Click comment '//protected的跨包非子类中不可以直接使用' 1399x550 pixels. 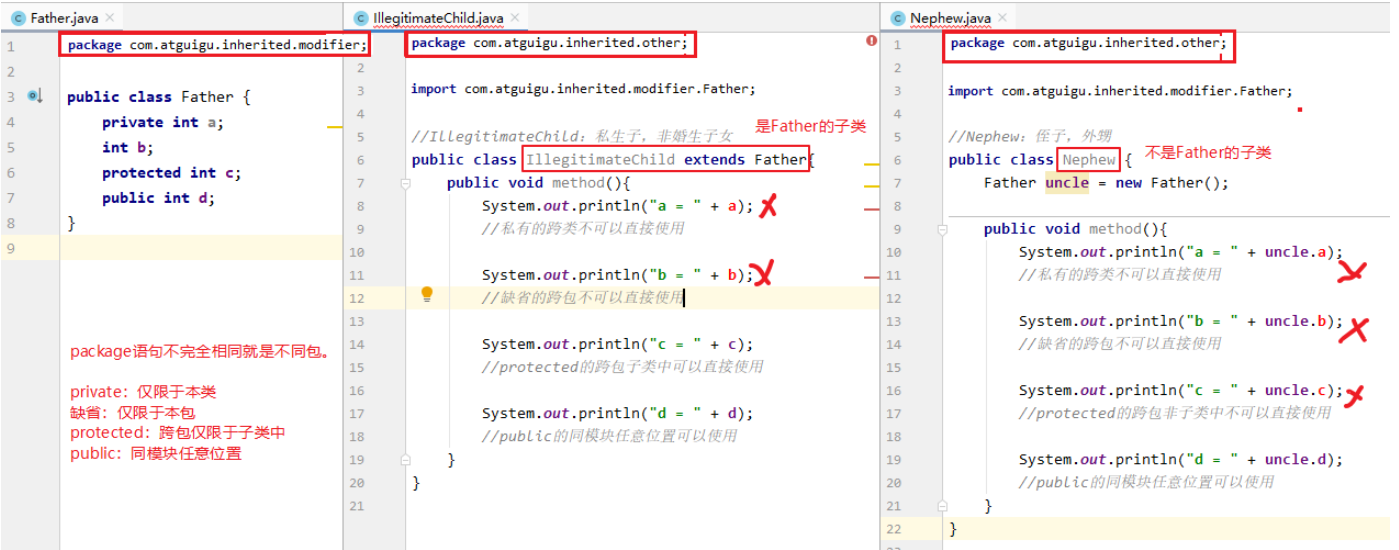coord(1175,413)
